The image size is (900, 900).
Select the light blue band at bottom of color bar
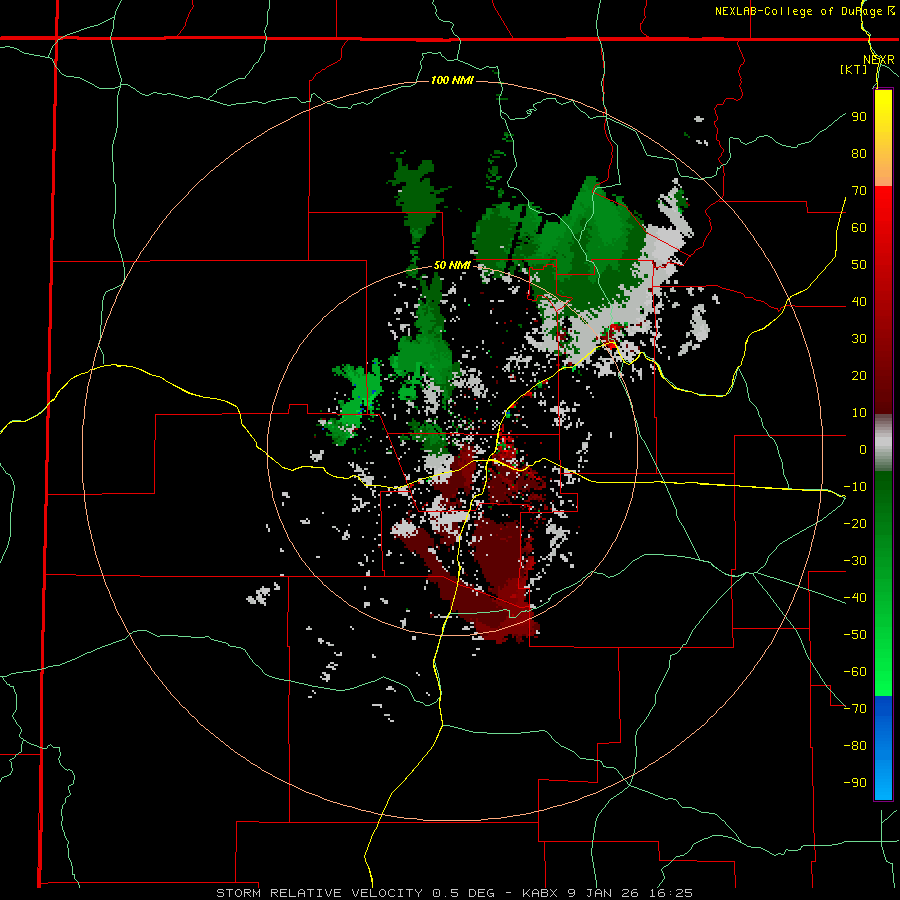coord(883,781)
